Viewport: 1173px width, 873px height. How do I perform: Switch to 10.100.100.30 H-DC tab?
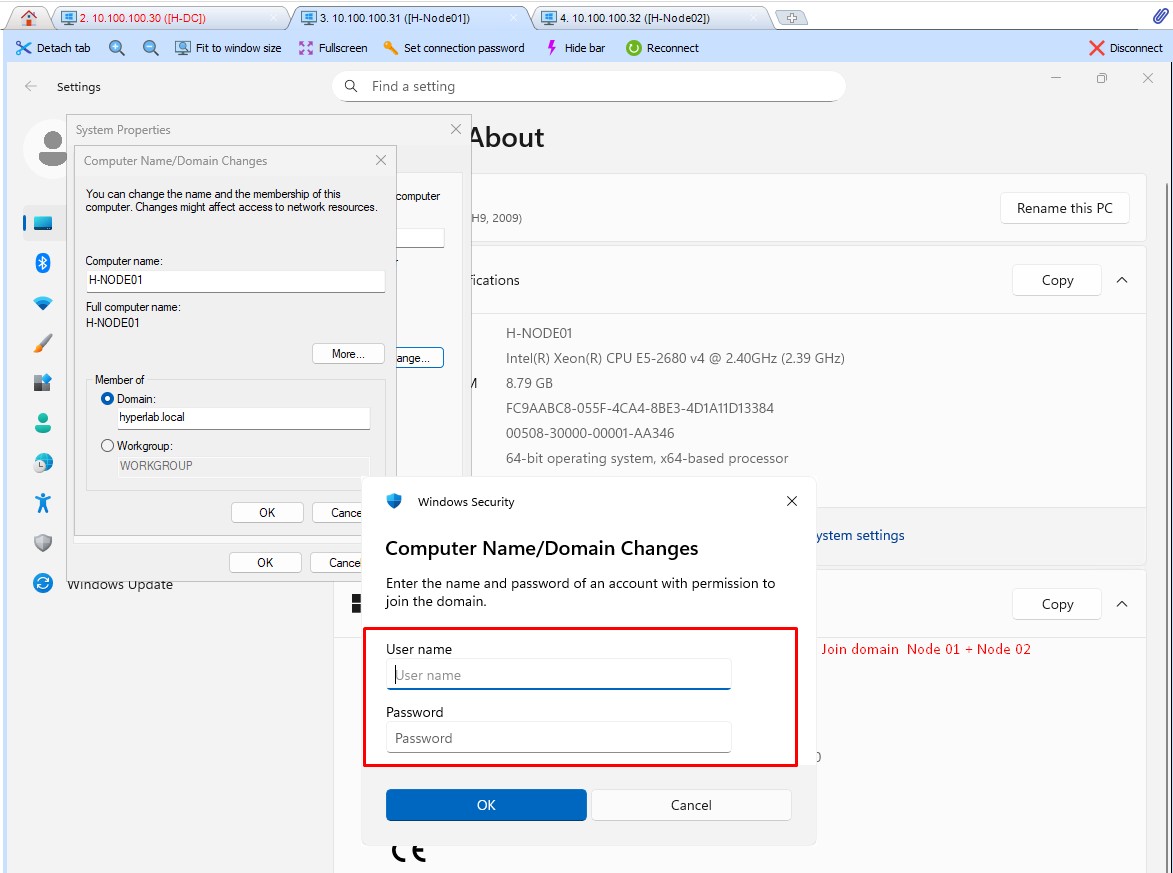pyautogui.click(x=172, y=17)
